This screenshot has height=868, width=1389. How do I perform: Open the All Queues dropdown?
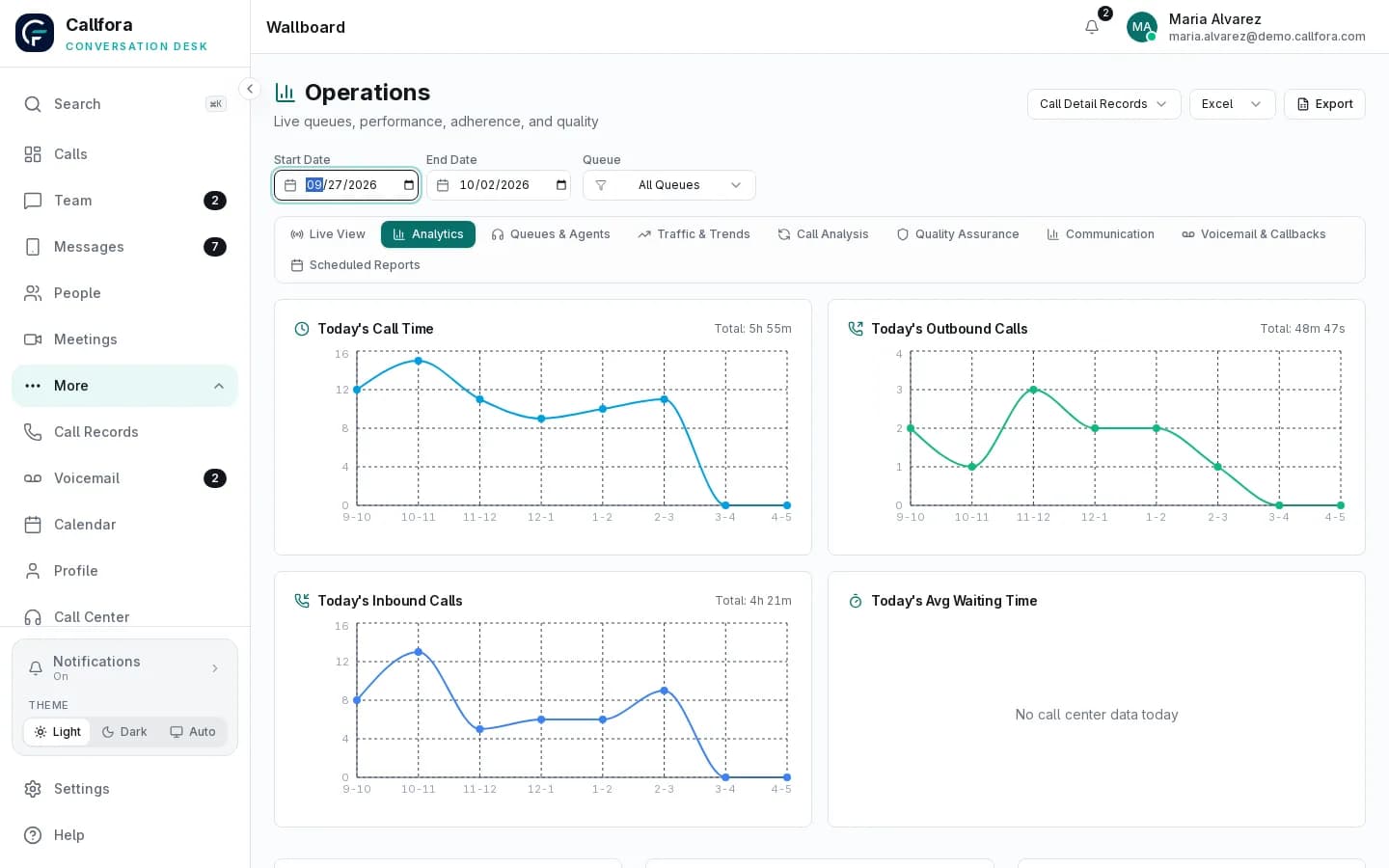[669, 185]
